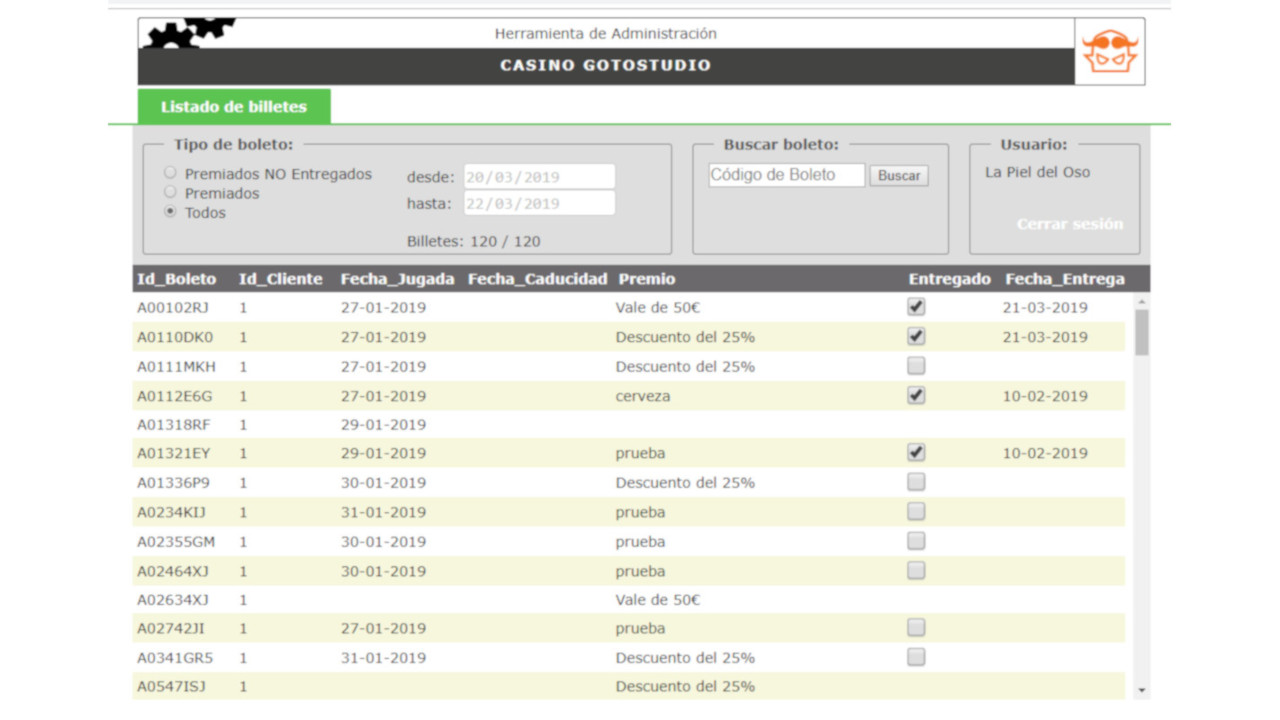This screenshot has width=1280, height=720.
Task: Toggle Entregado checkbox for ticket A0112E6G
Action: coord(916,395)
